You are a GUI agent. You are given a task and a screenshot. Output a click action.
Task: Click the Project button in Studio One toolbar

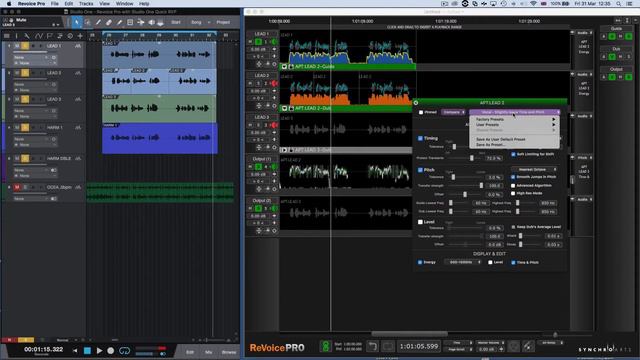pos(223,22)
